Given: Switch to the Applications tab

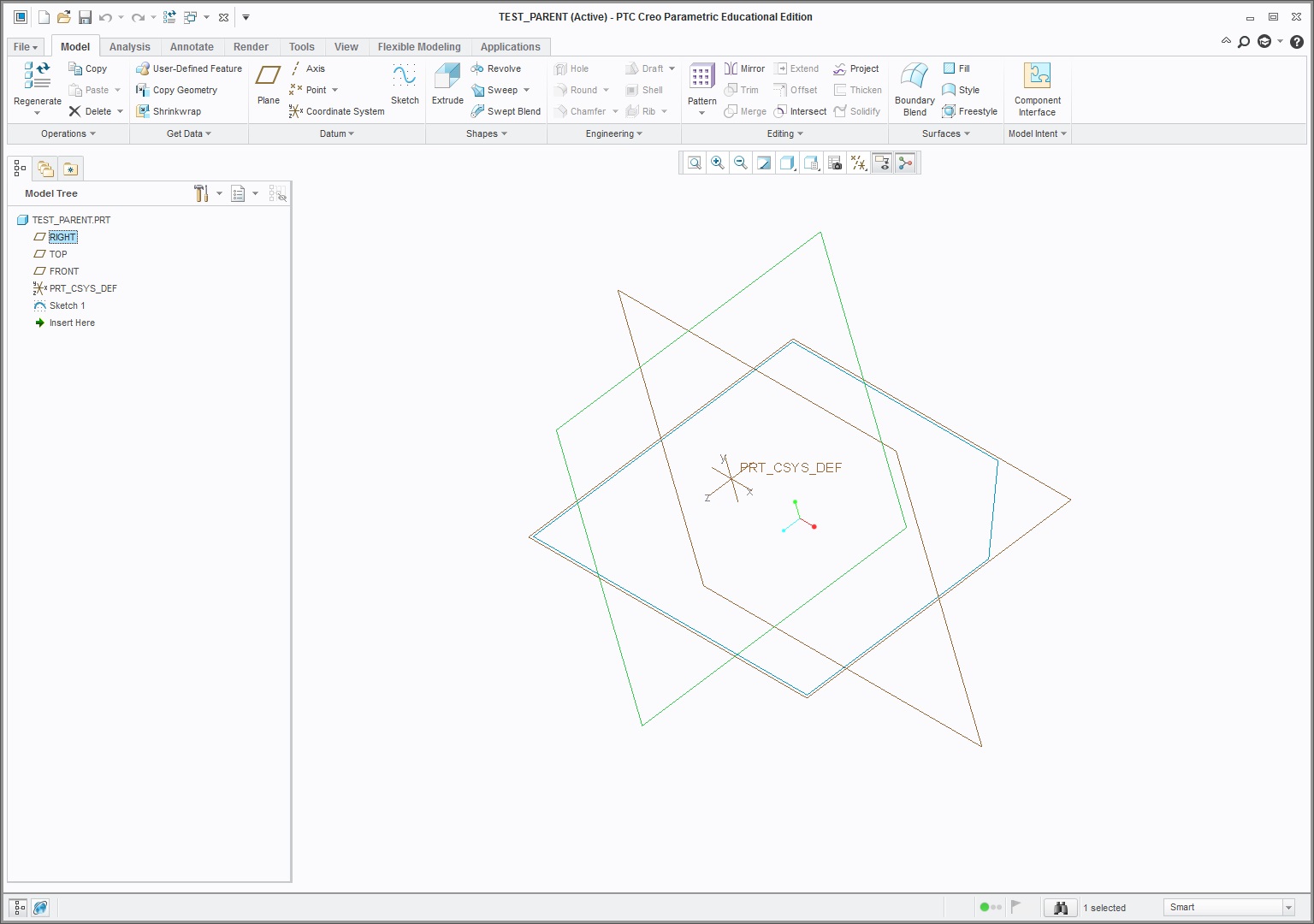Looking at the screenshot, I should 510,47.
